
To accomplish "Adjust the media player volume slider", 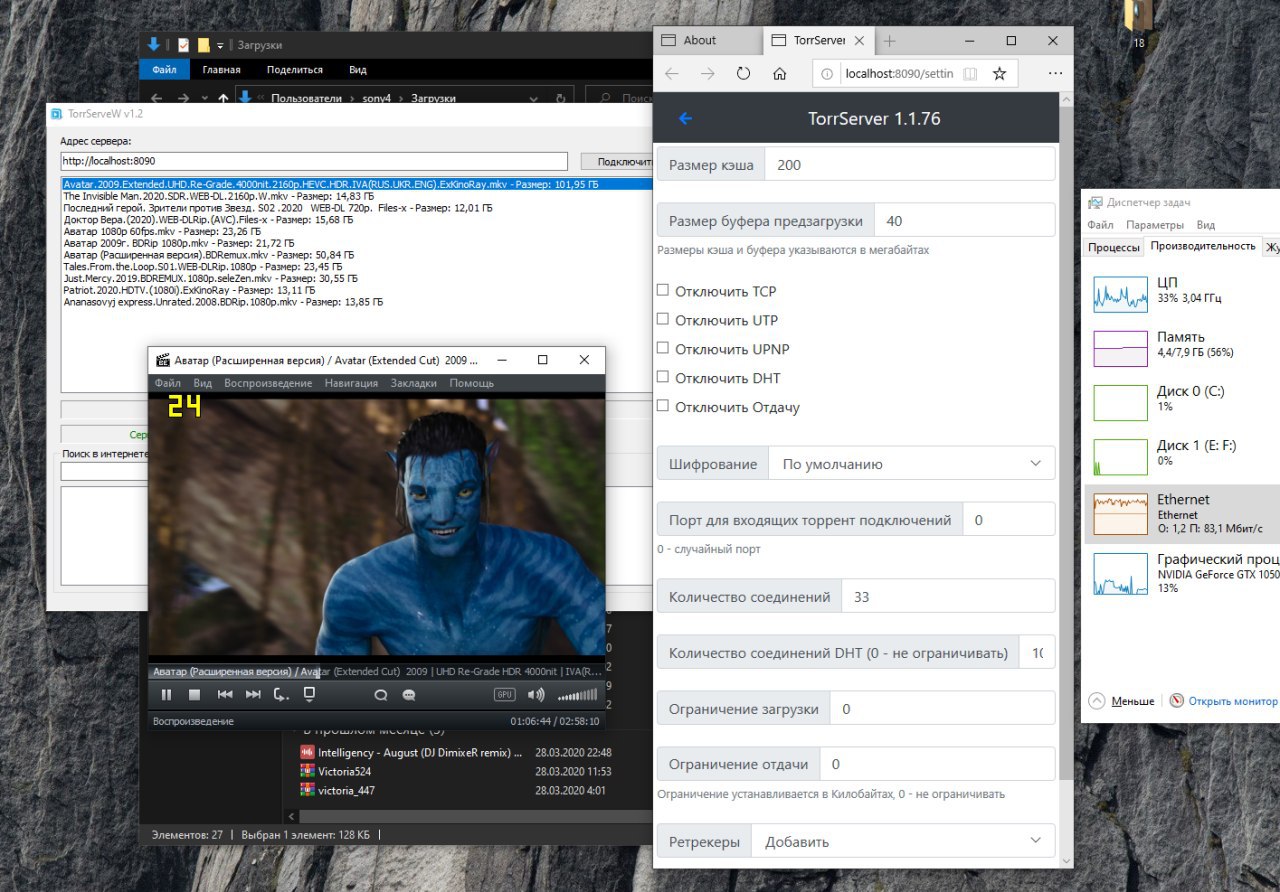I will coord(577,695).
